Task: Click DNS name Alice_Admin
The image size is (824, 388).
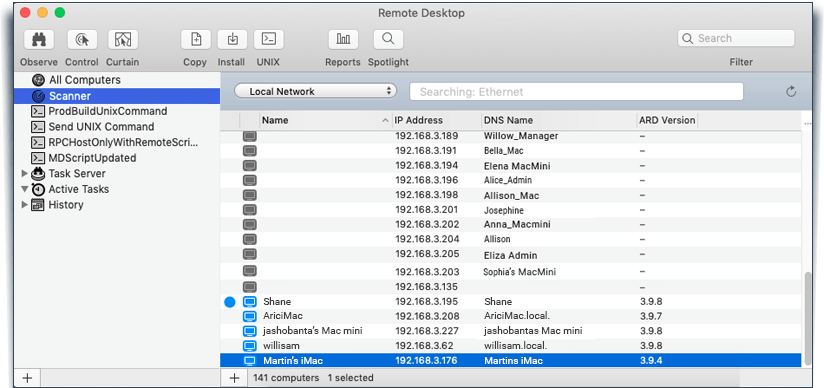Action: click(x=508, y=180)
